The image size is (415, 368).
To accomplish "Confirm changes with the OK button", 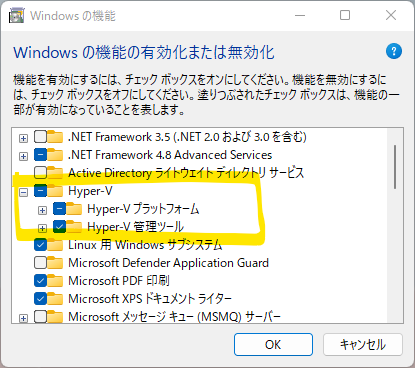I will tap(273, 344).
